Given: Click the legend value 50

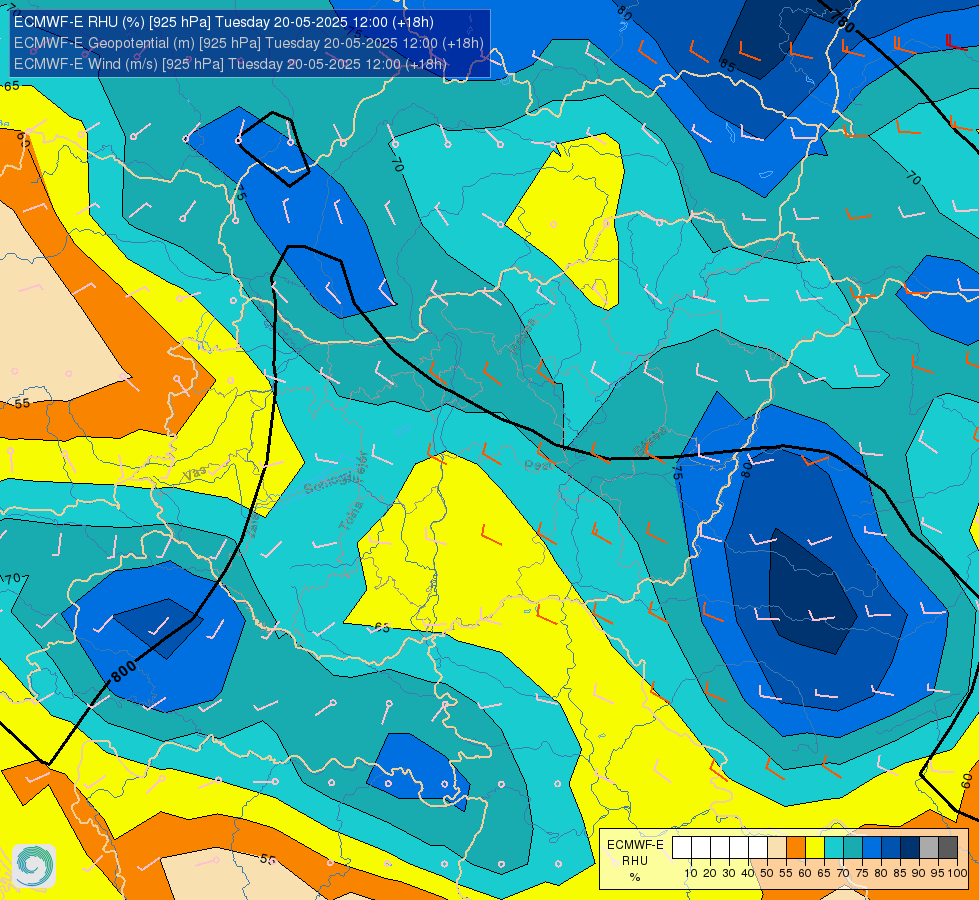Looking at the screenshot, I should pyautogui.click(x=767, y=873).
